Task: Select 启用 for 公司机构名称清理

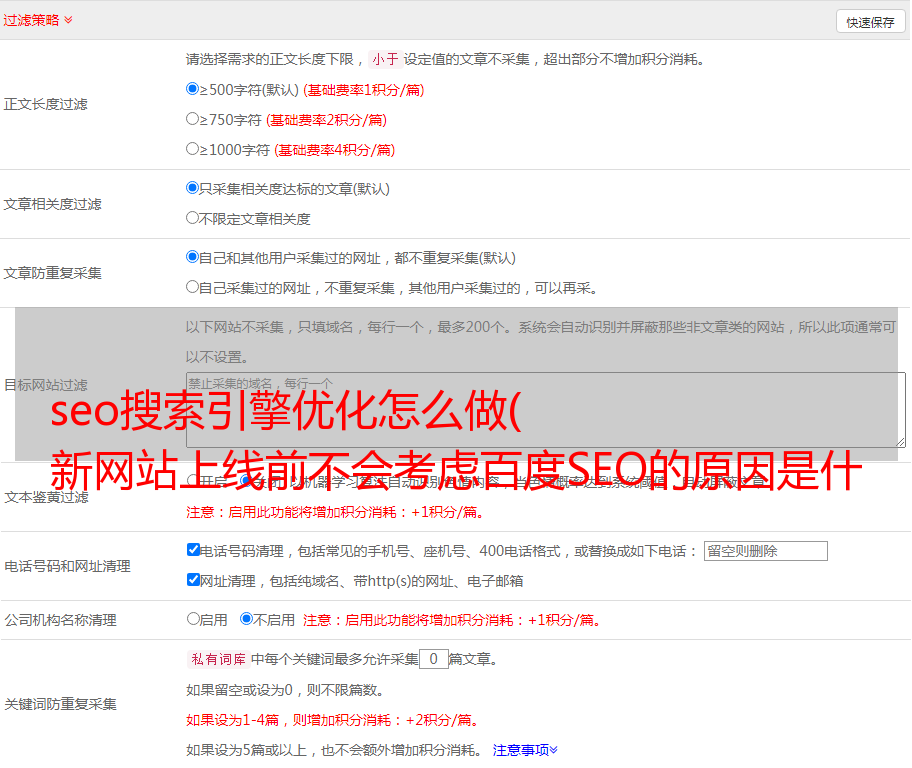Action: tap(193, 618)
